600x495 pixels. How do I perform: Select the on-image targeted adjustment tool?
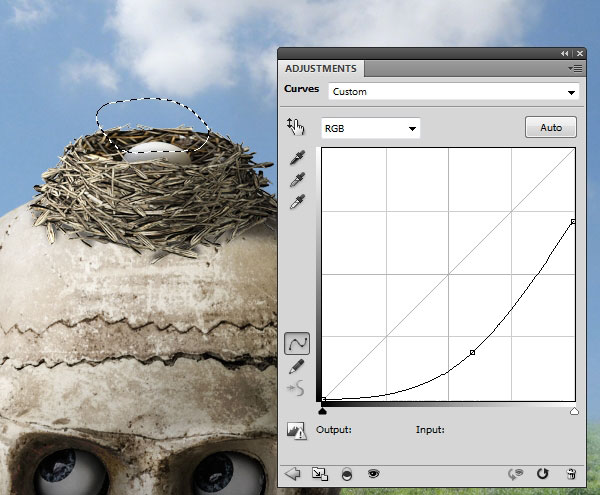click(295, 127)
